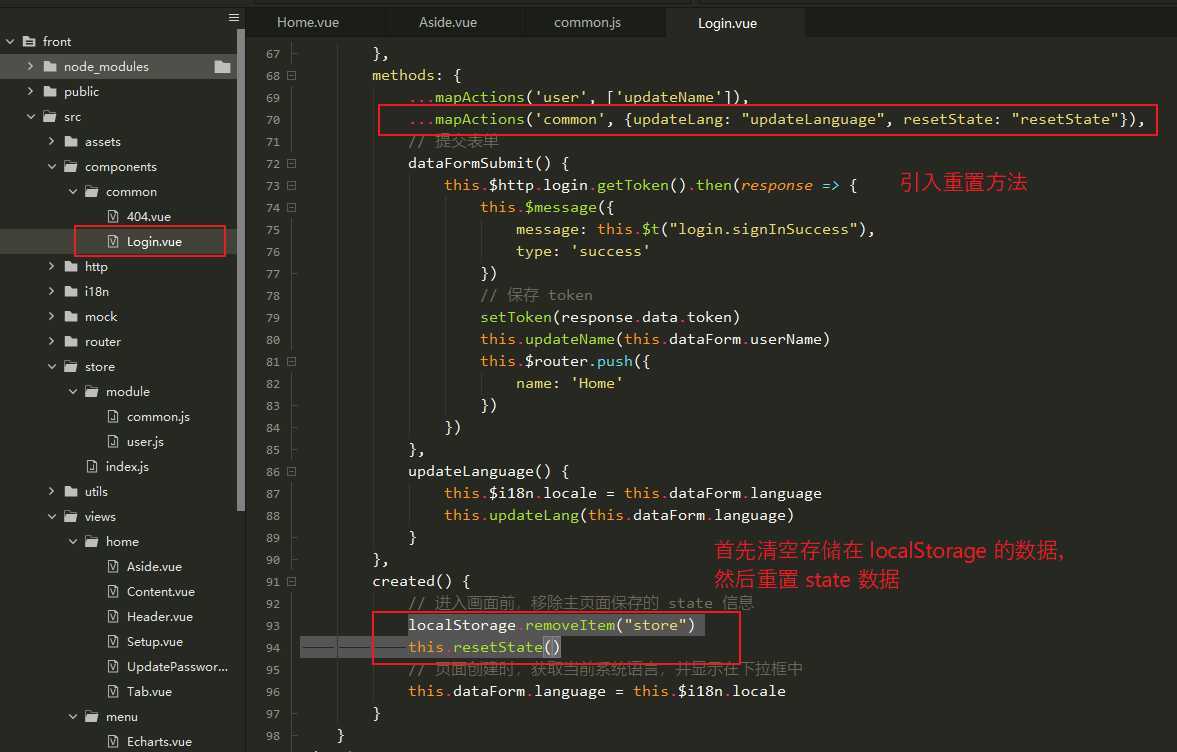Viewport: 1177px width, 752px height.
Task: Open UpdatePasswor... file in the tree
Action: (177, 666)
